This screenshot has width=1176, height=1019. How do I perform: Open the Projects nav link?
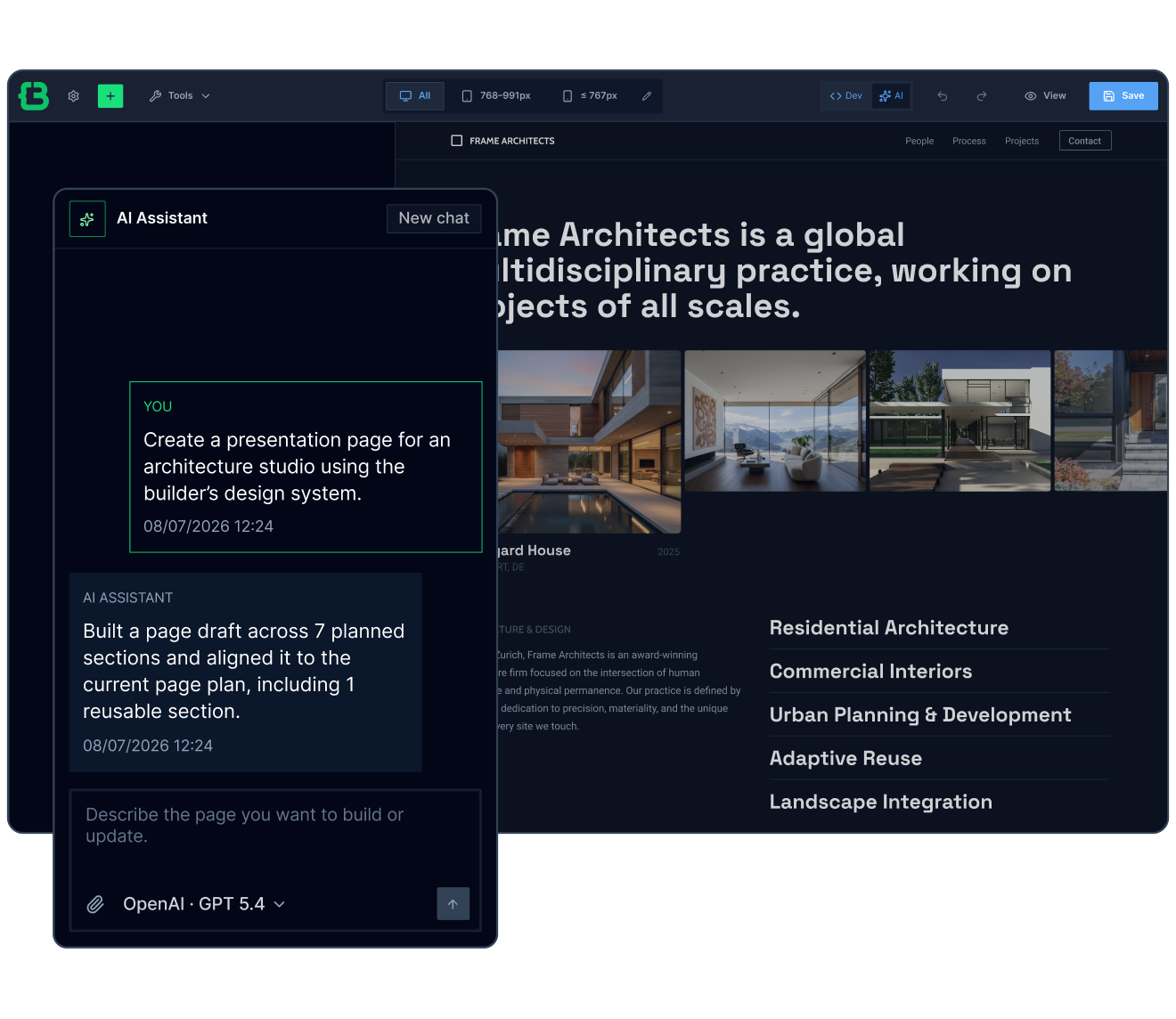pyautogui.click(x=1022, y=141)
